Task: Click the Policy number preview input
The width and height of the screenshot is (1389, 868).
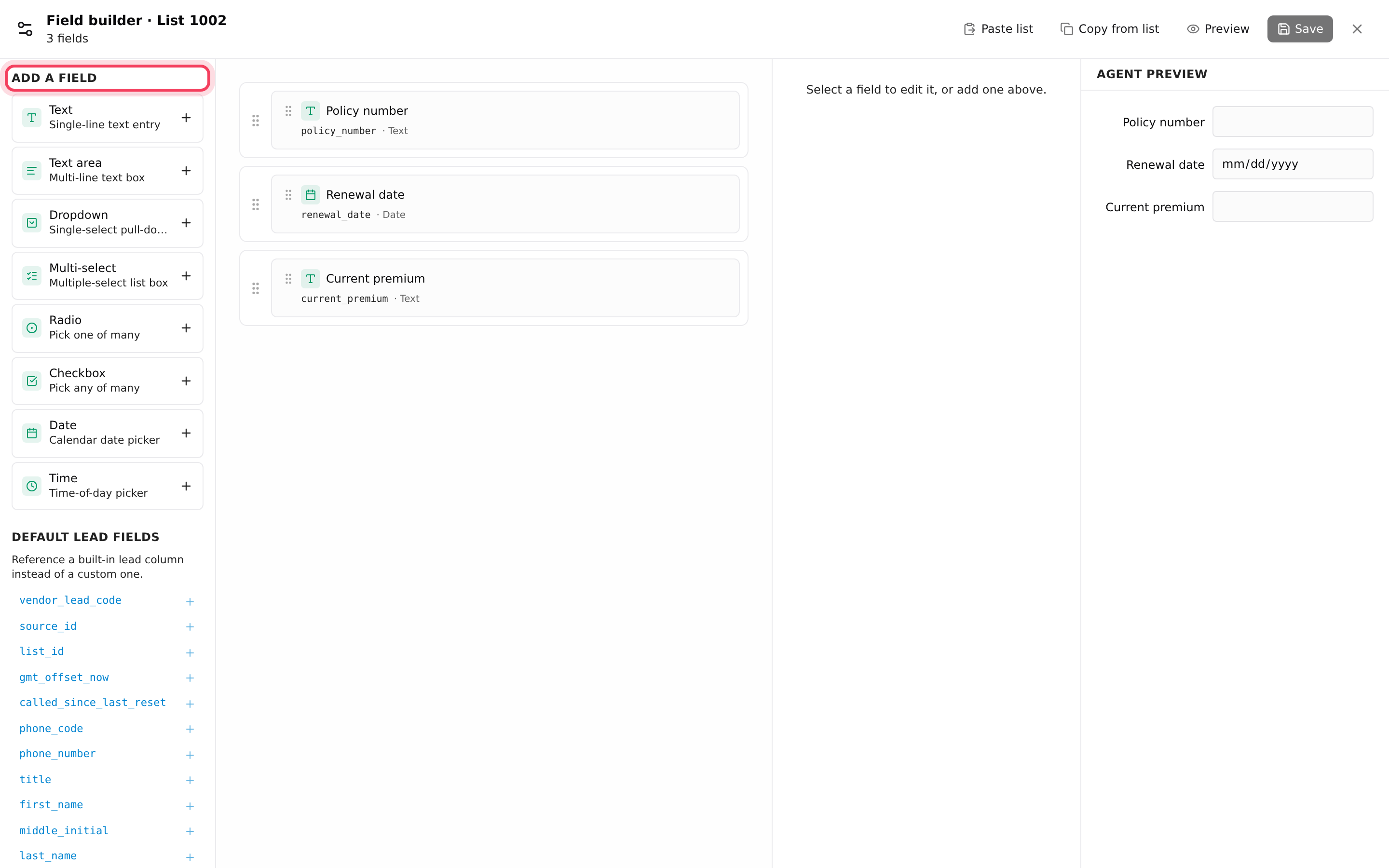Action: tap(1293, 122)
